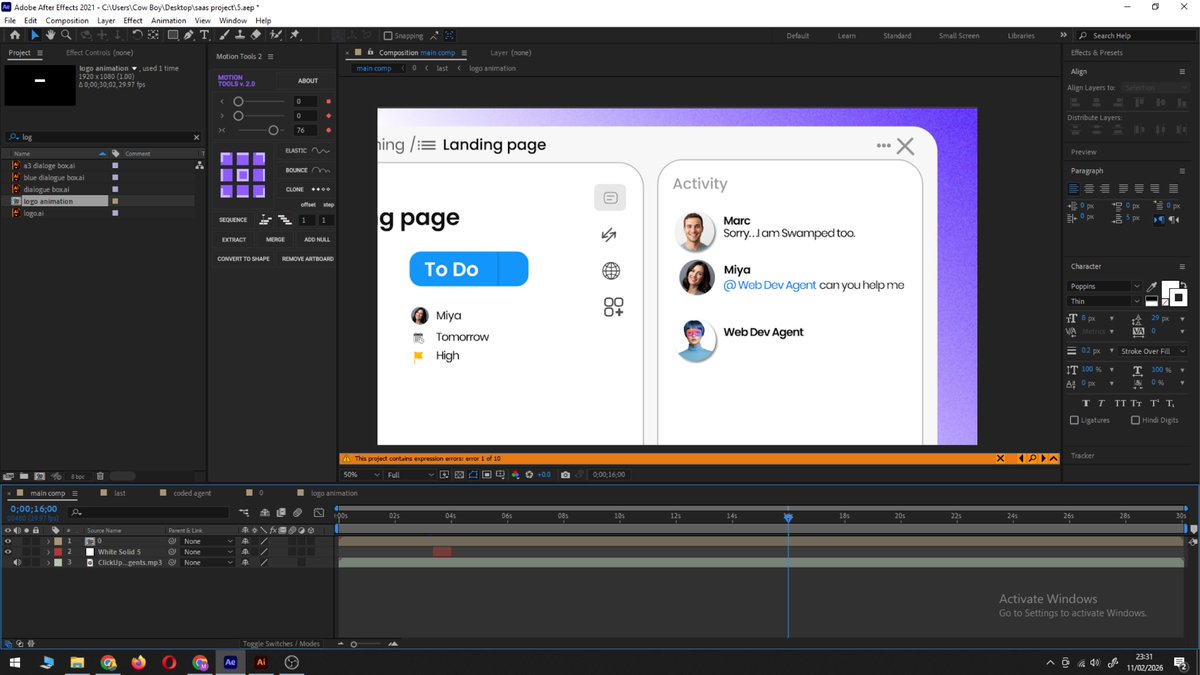The image size is (1200, 675).
Task: Select the Selection (arrow) tool
Action: (35, 35)
